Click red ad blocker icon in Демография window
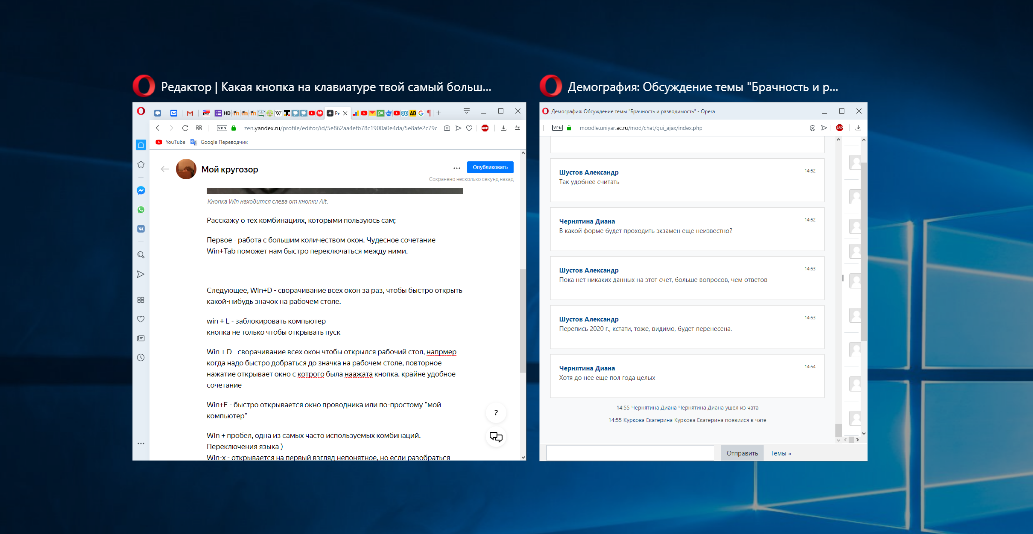 pos(840,128)
